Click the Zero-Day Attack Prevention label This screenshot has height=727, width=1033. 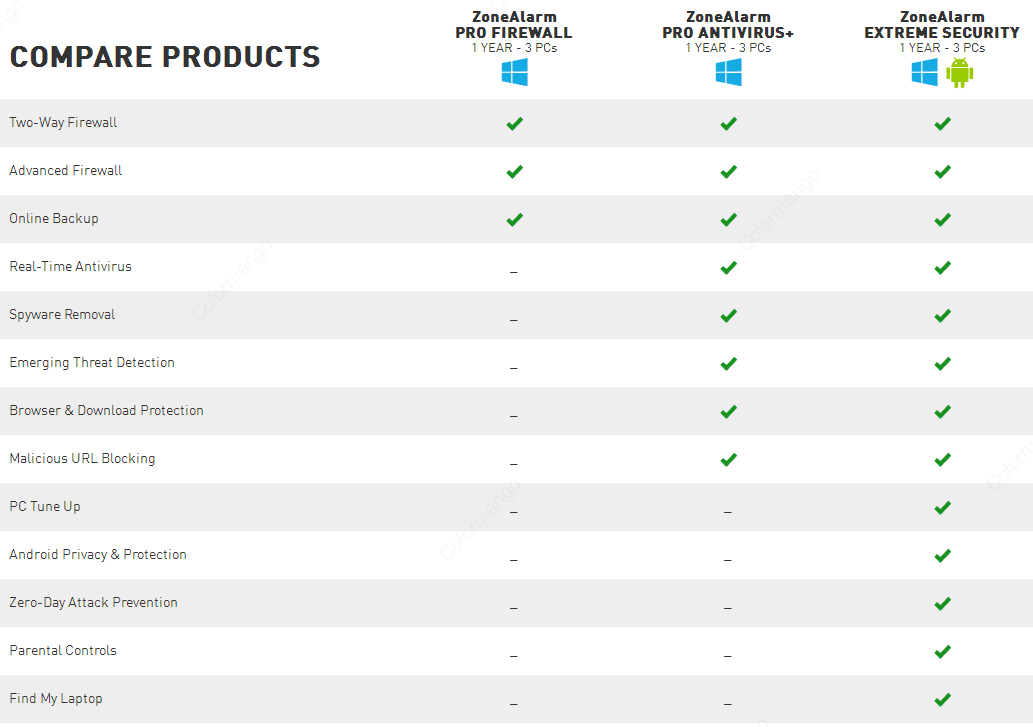pyautogui.click(x=94, y=603)
